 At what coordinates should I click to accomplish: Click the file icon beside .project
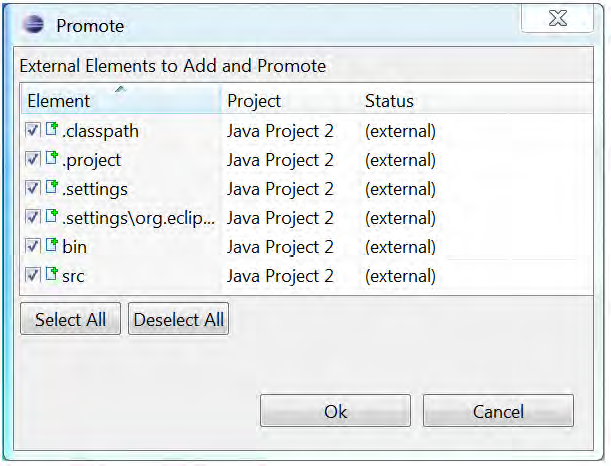point(52,159)
